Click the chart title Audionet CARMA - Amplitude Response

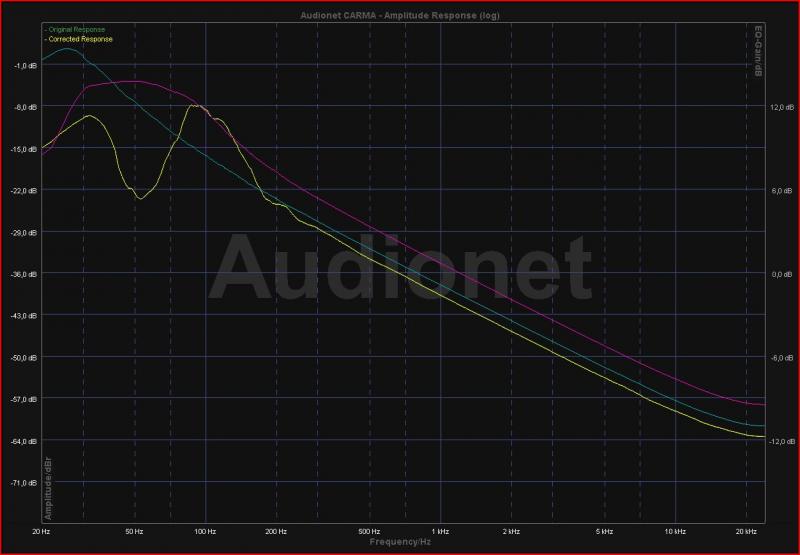click(400, 15)
